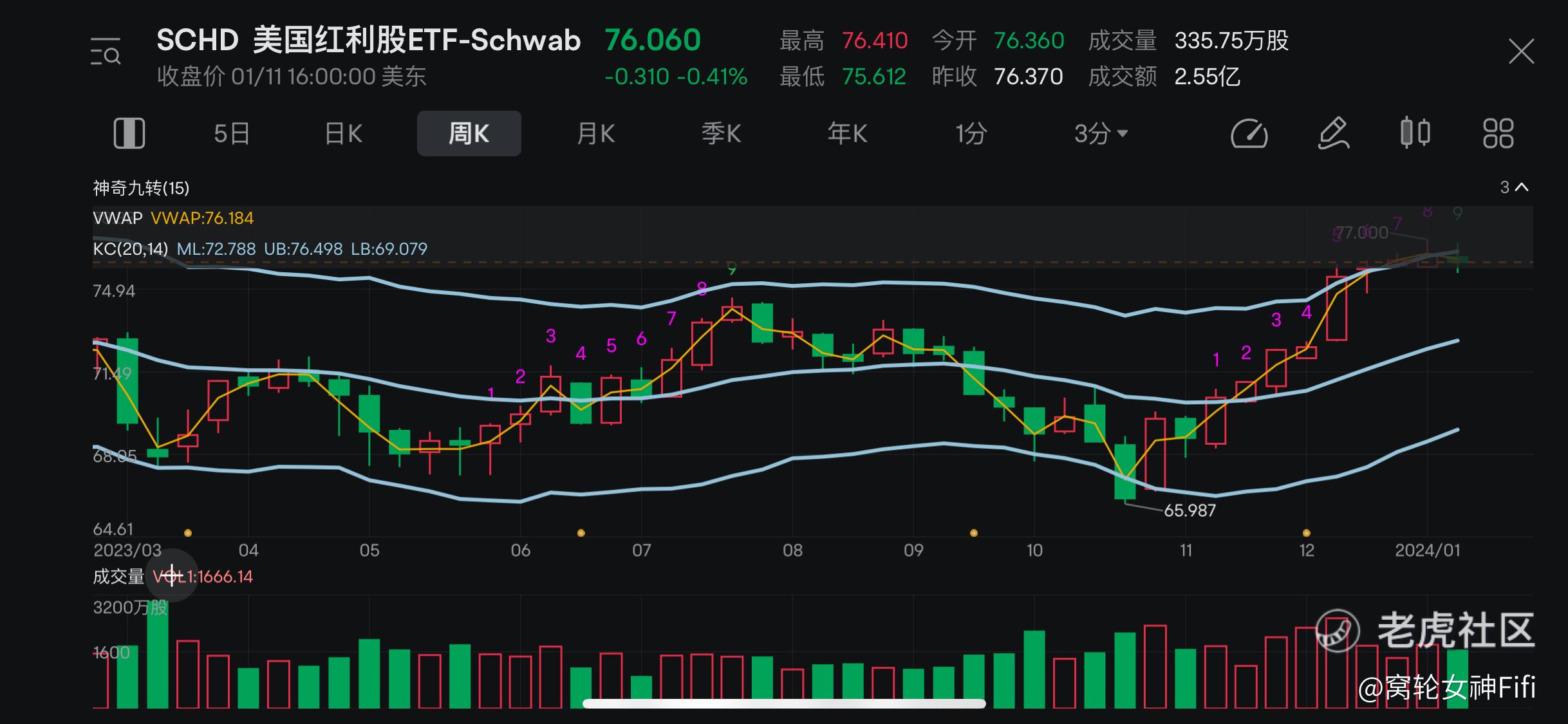Switch to the 日K tab
The width and height of the screenshot is (1568, 724).
[344, 134]
